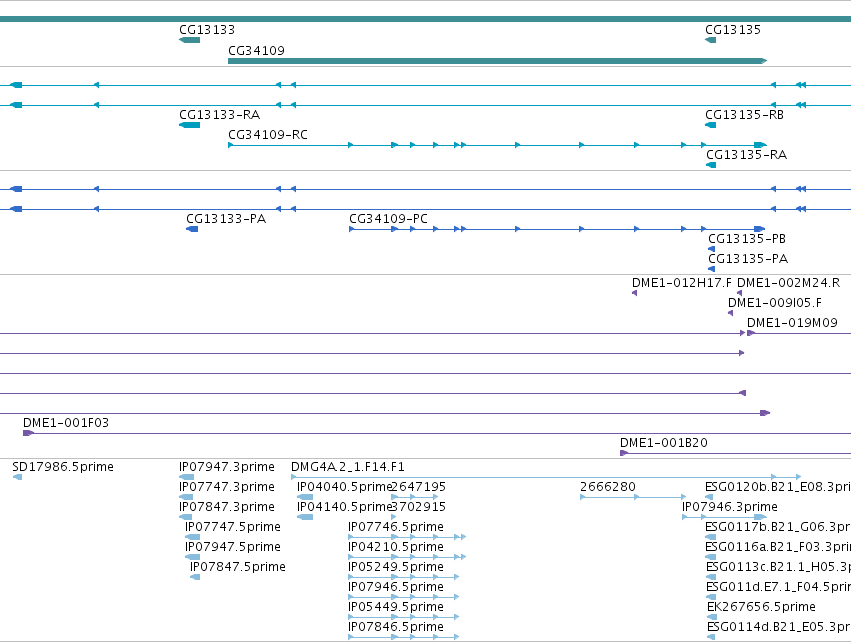Select the ESG0114d.B21_E05 EST label

778,627
